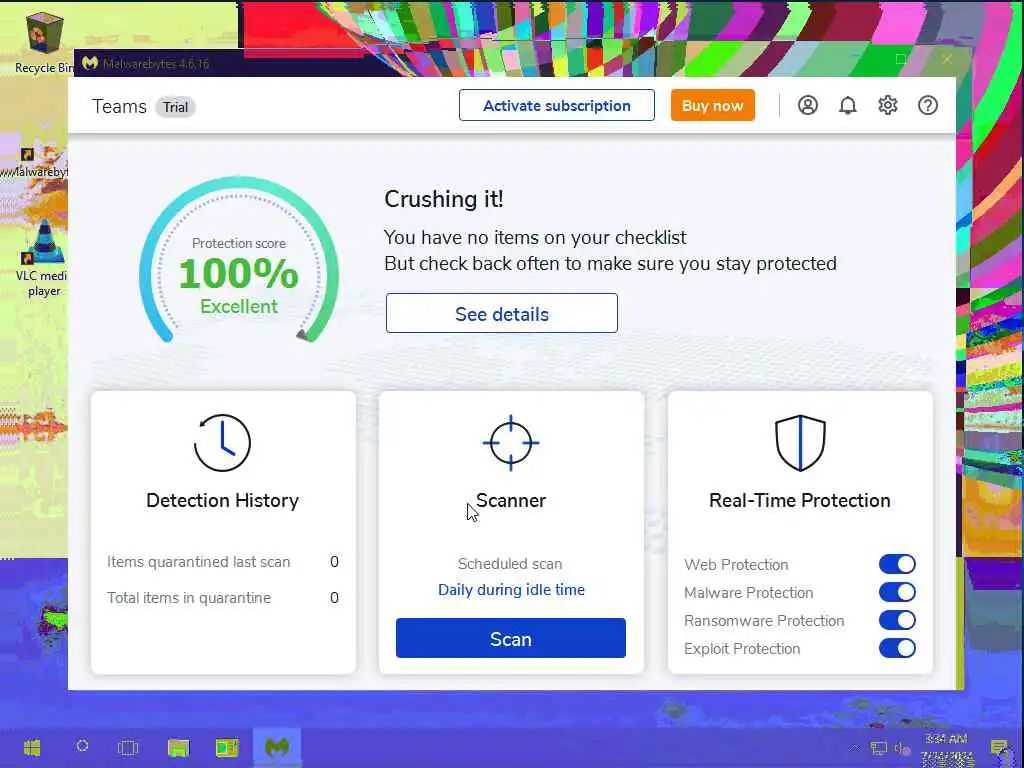Click the See details button
Viewport: 1024px width, 768px height.
pos(502,313)
